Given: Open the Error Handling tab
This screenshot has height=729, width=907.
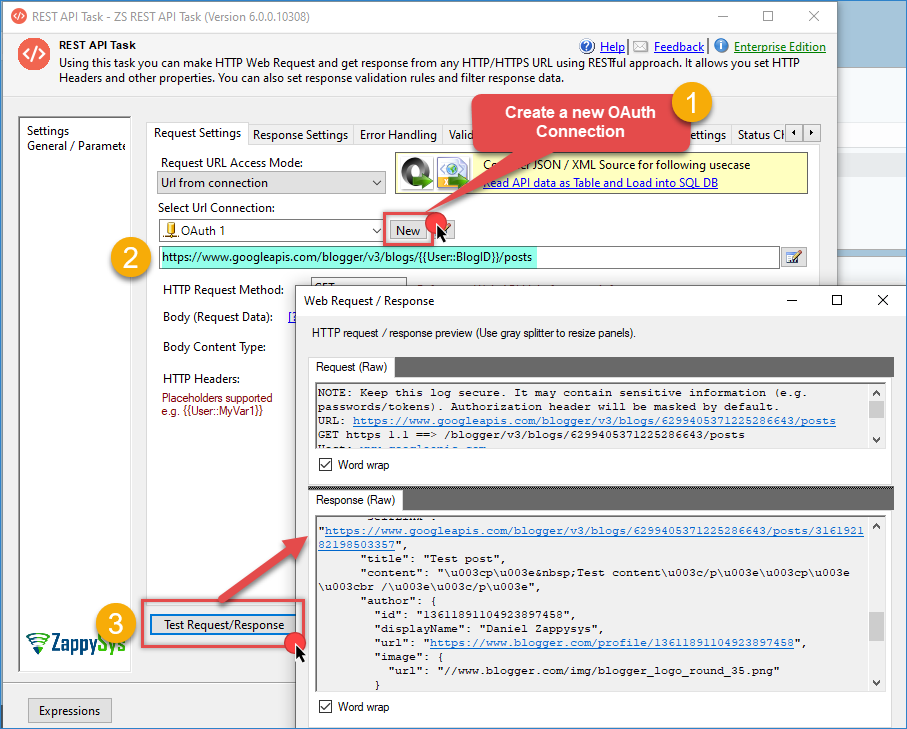Looking at the screenshot, I should click(x=398, y=135).
